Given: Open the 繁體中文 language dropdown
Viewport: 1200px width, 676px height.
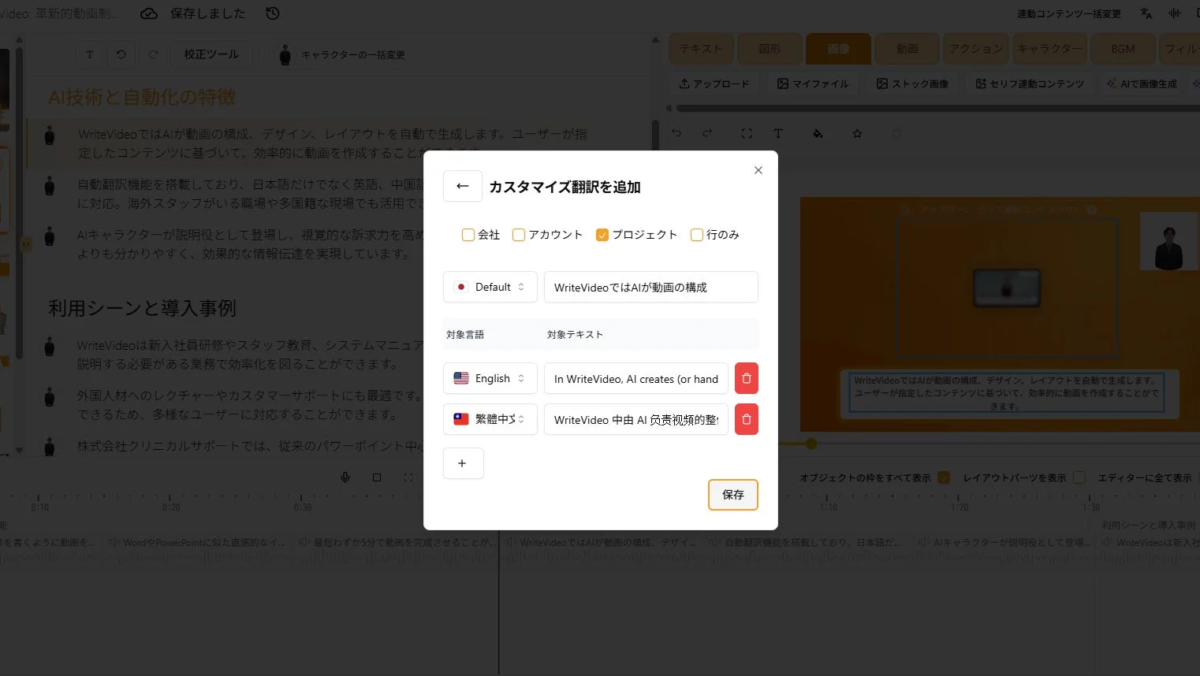Looking at the screenshot, I should pos(490,419).
